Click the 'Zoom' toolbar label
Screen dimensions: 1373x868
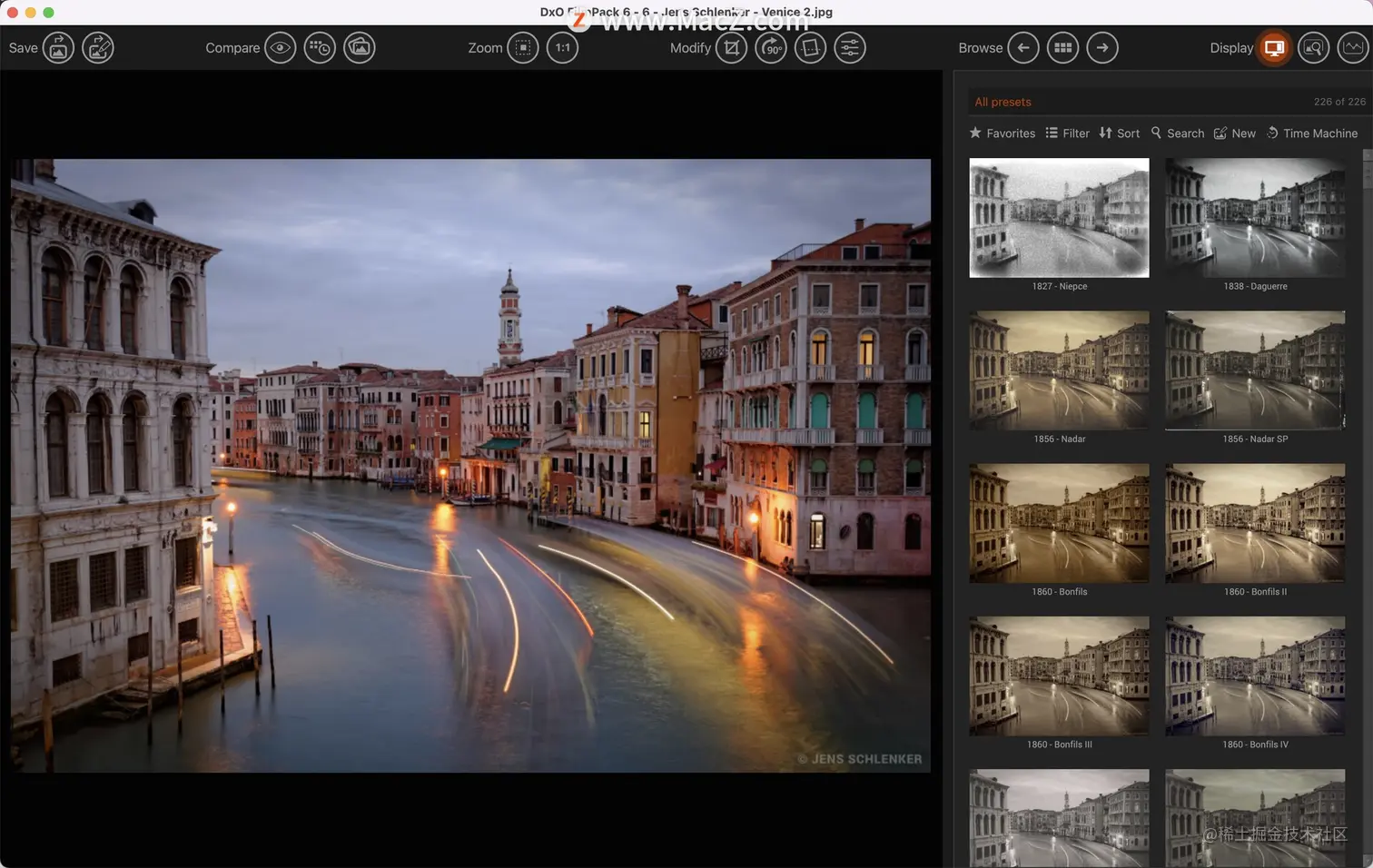(x=485, y=48)
